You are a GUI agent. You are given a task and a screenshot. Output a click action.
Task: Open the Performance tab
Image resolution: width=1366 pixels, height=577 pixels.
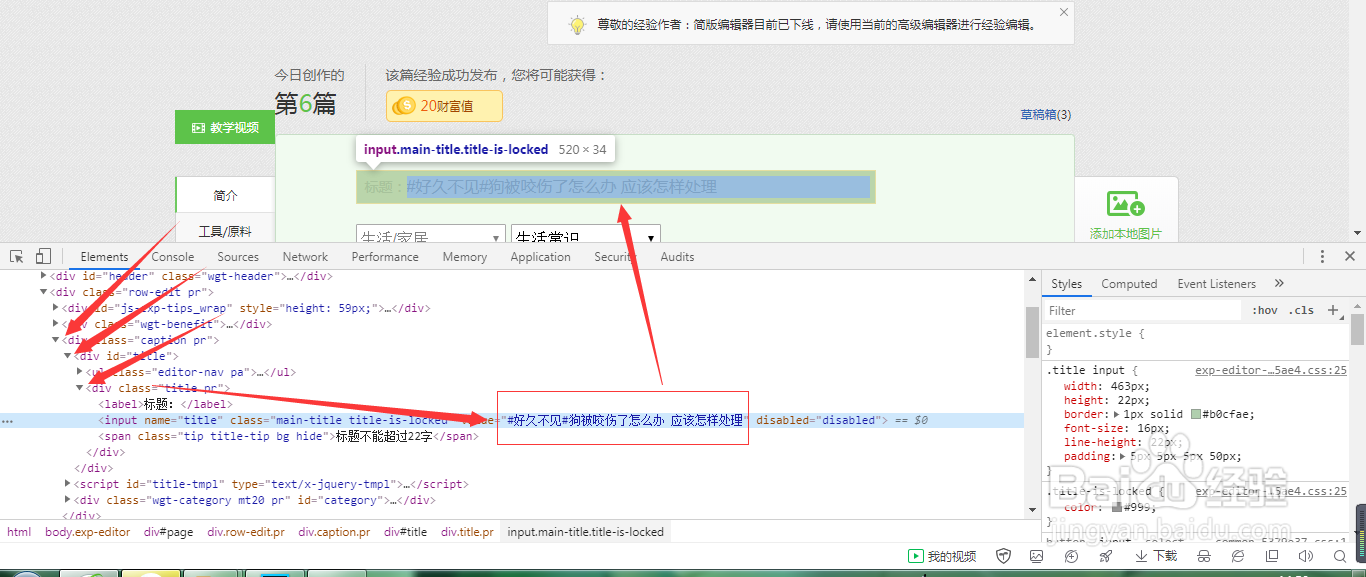(x=385, y=257)
